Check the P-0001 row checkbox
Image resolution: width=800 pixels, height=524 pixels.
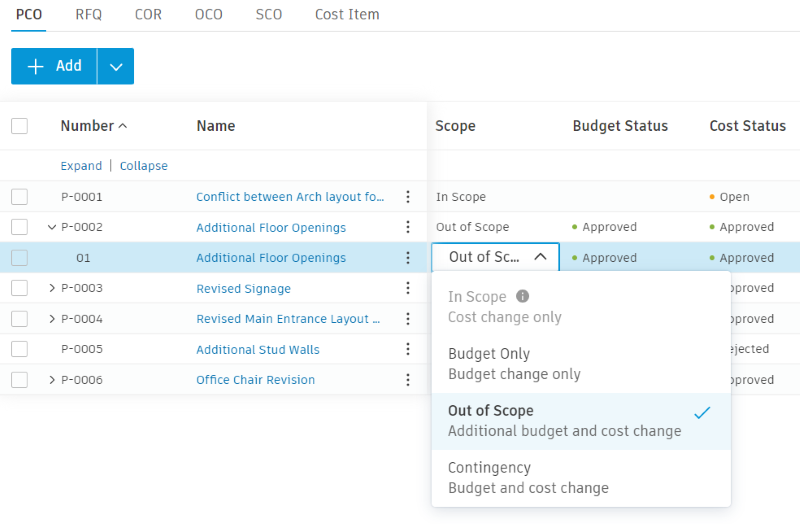coord(19,197)
